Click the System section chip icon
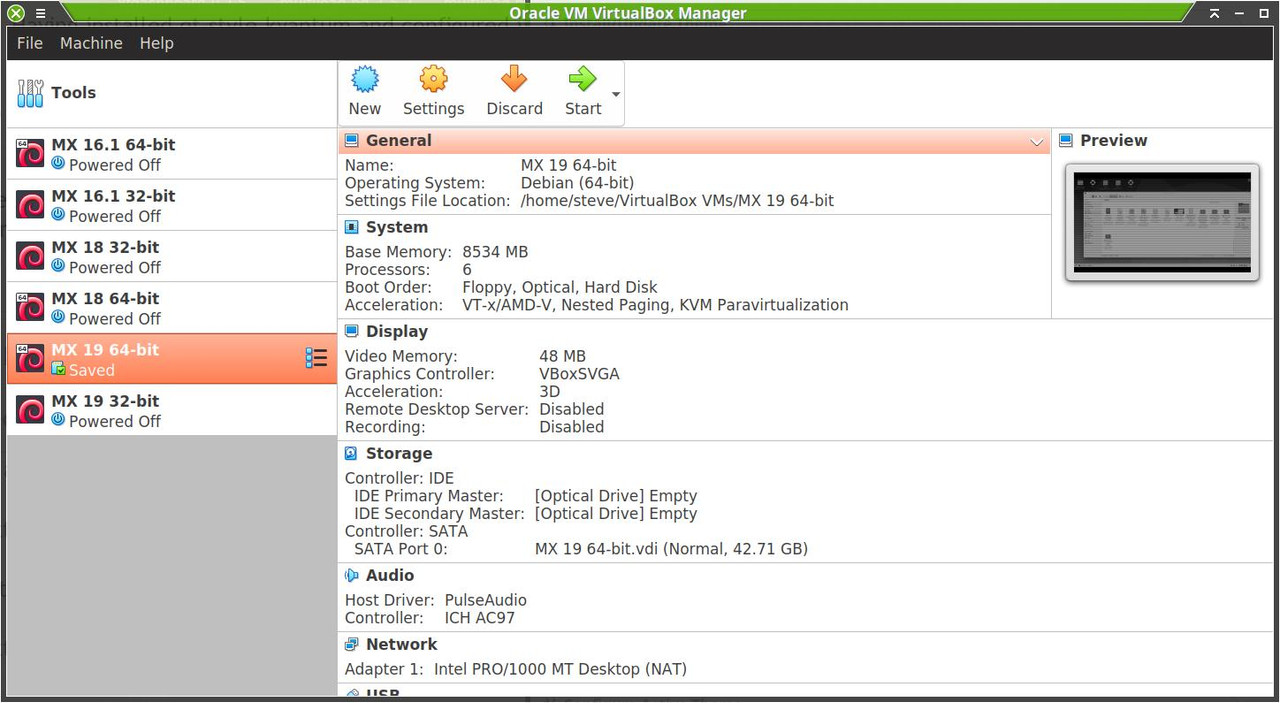This screenshot has height=703, width=1280. [x=352, y=228]
